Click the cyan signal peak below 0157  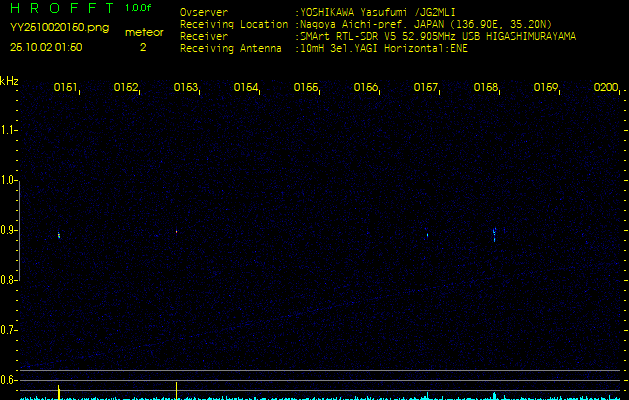coord(427,396)
